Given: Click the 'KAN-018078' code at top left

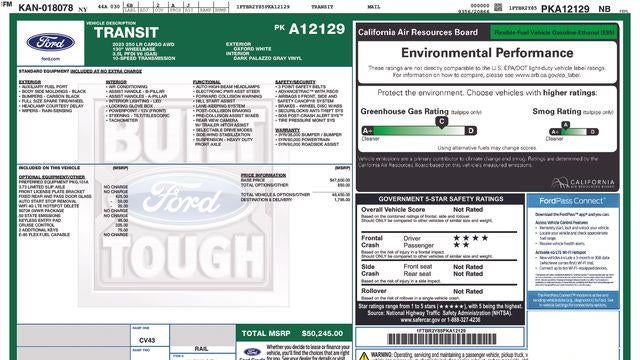Looking at the screenshot, I should 46,8.
